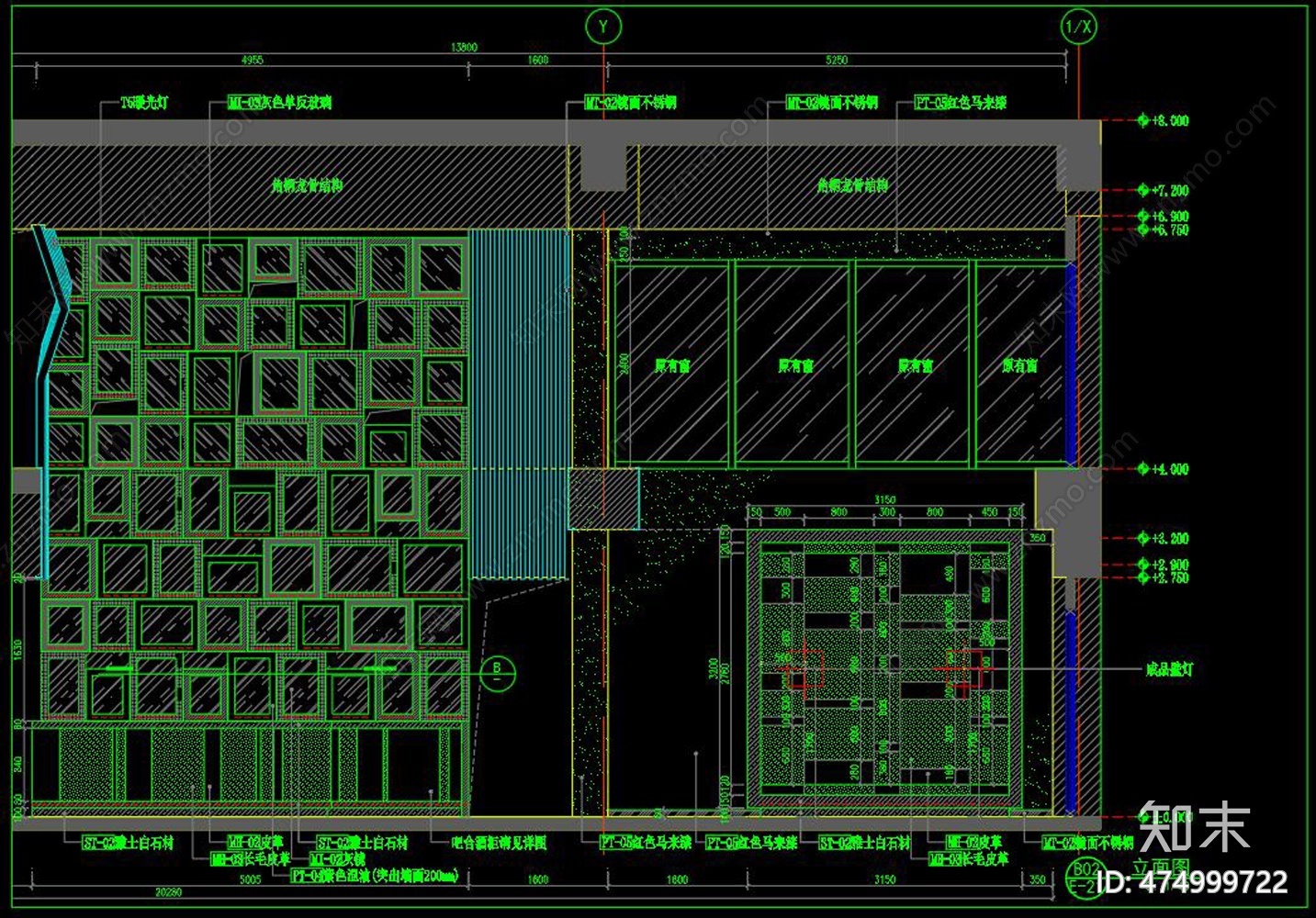Select the +2.900 elevation mark

pyautogui.click(x=1163, y=565)
